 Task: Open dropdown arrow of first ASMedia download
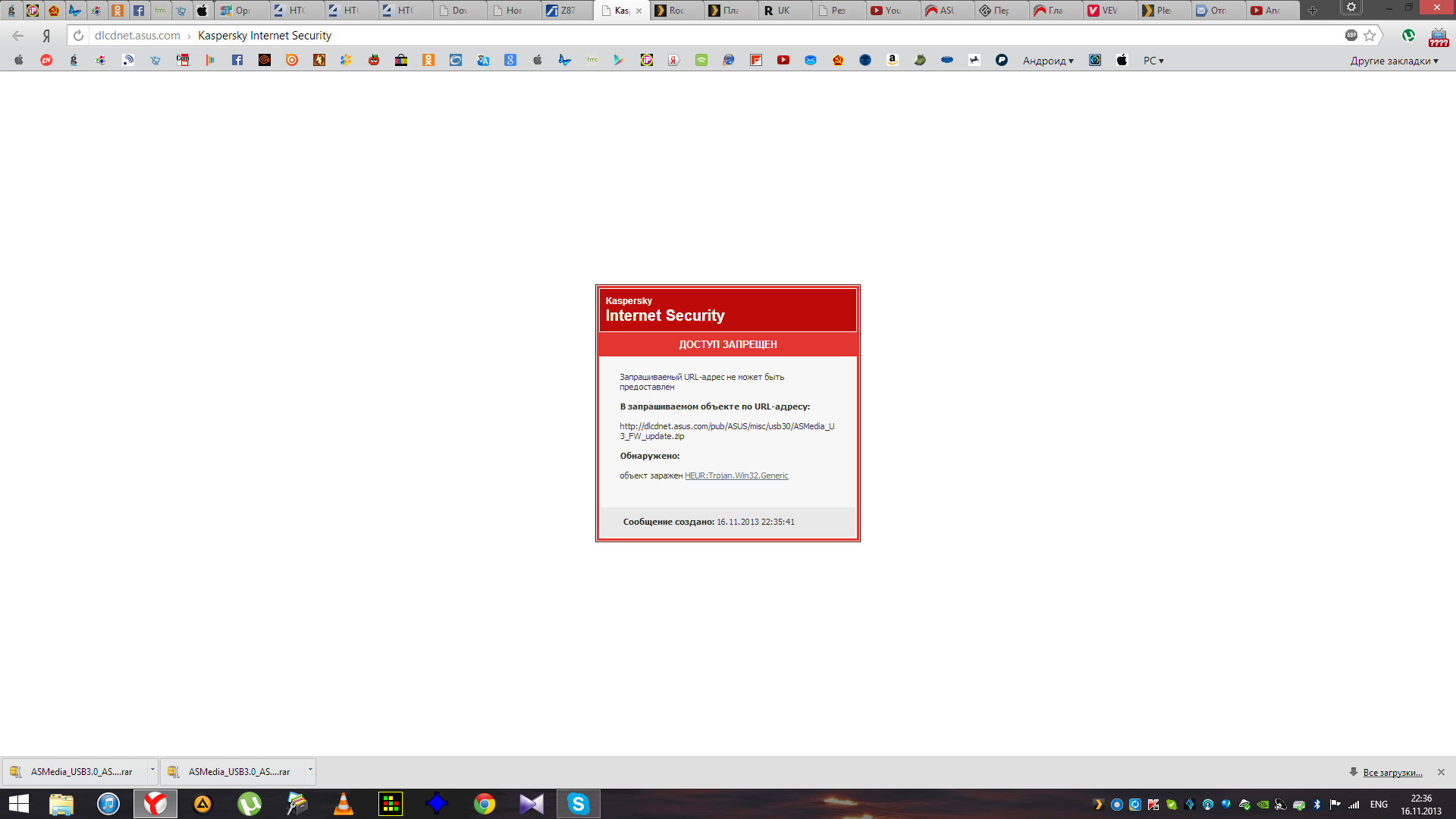point(152,770)
